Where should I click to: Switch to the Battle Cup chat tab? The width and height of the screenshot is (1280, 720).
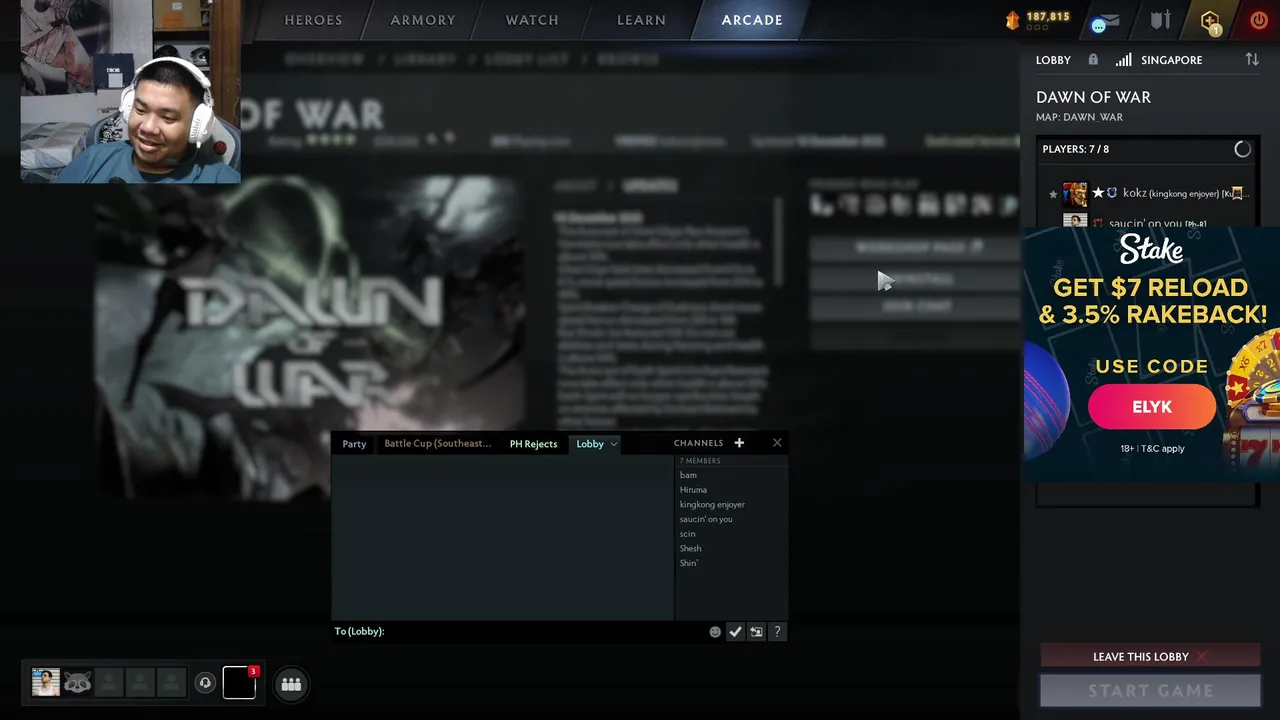pyautogui.click(x=438, y=444)
